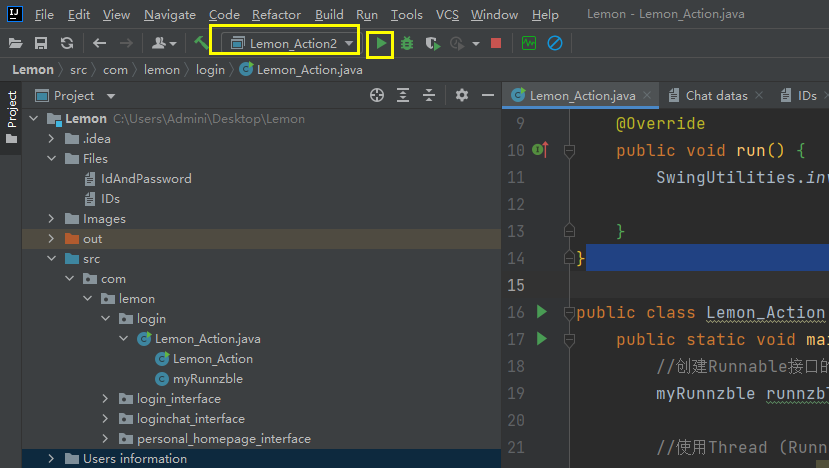Click the Collapse All icon
The image size is (829, 468).
point(429,95)
